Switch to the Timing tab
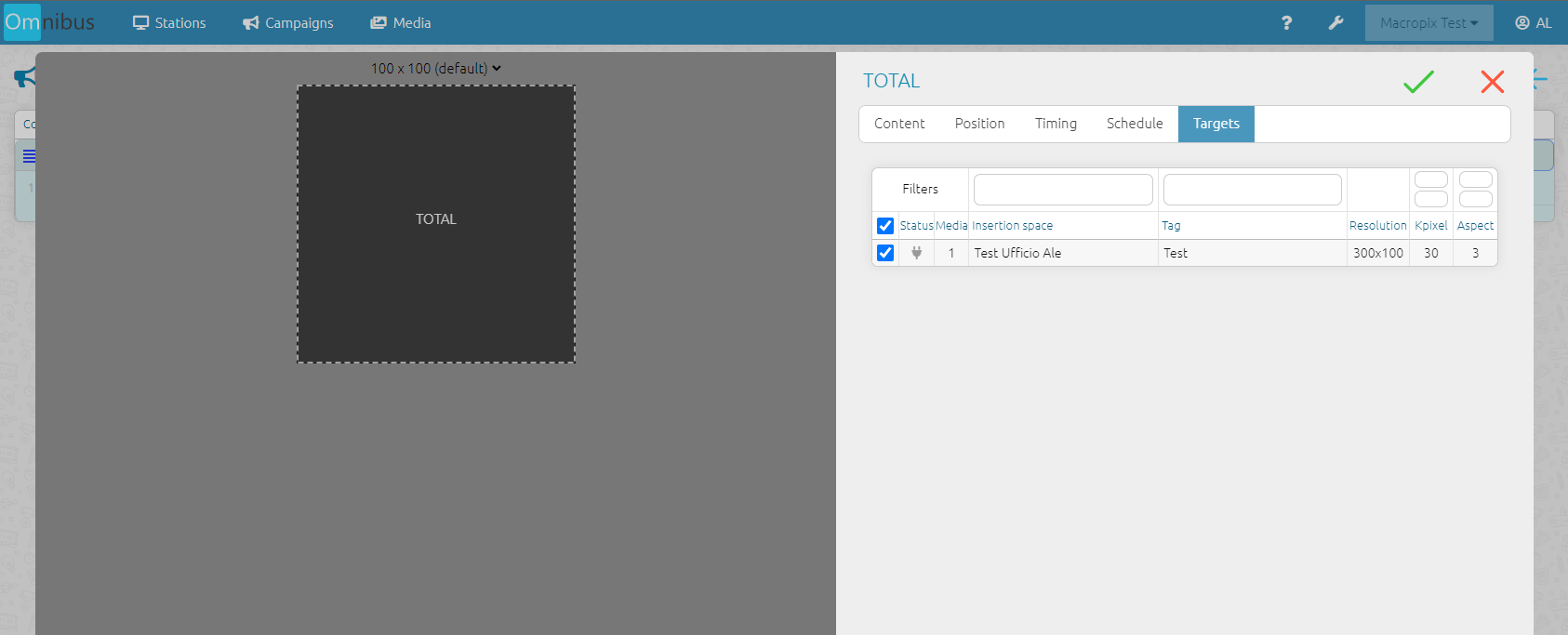 1056,124
